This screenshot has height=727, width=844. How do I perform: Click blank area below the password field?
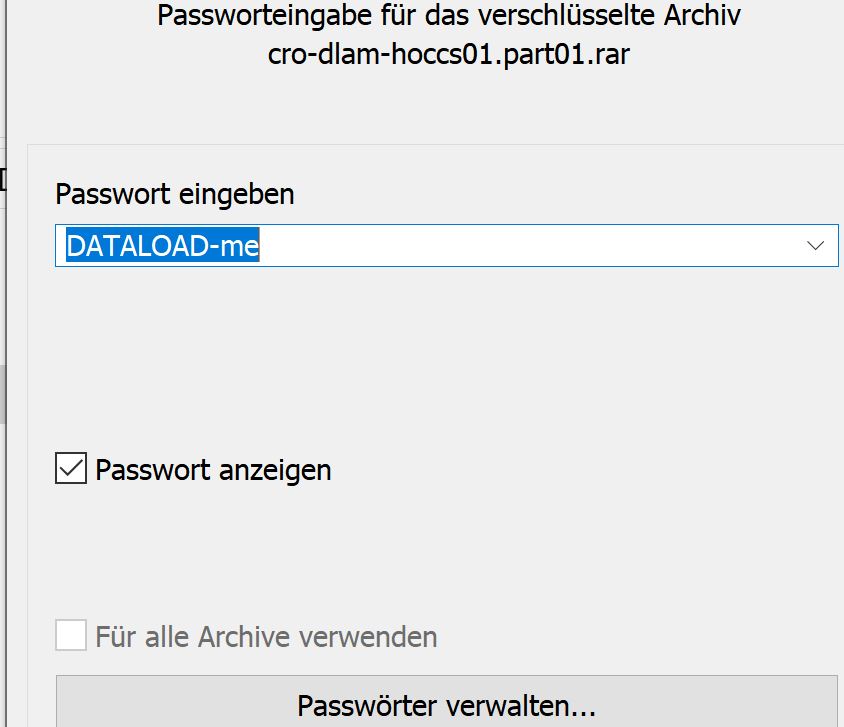440,350
